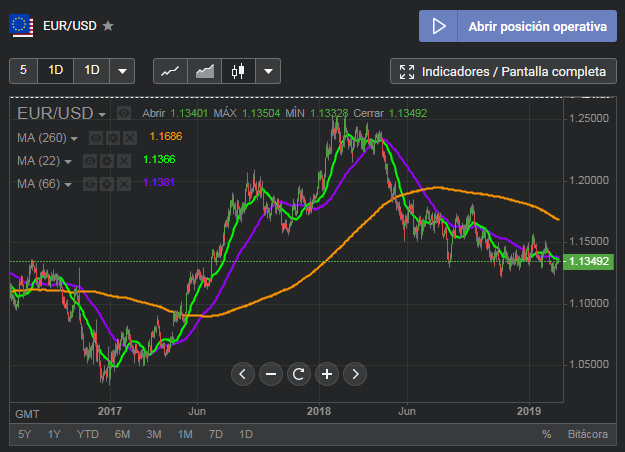Screen dimensions: 625x452
Task: Click the EUR/USD title text
Action: [x=70, y=26]
